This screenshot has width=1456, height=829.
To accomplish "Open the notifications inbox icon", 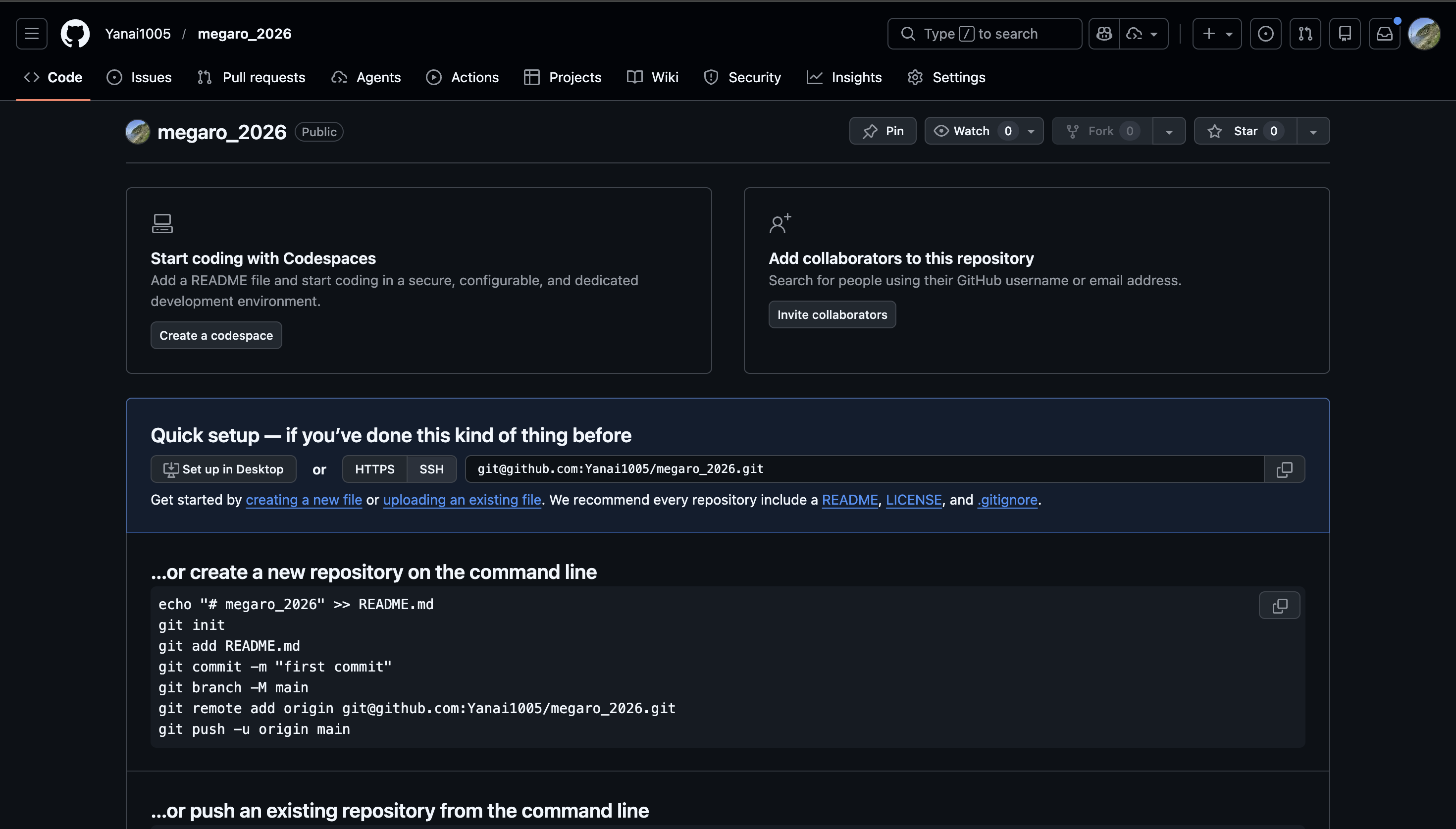I will (x=1384, y=34).
